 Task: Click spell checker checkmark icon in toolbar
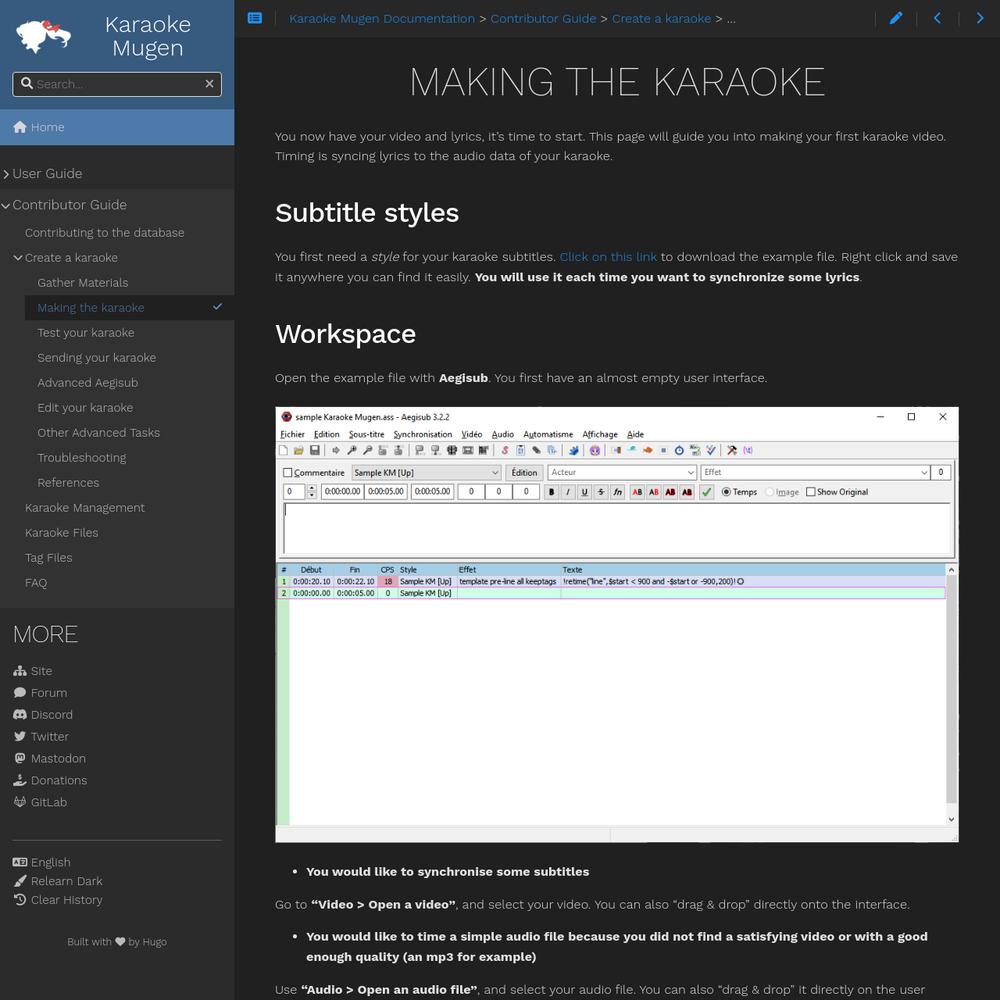710,450
